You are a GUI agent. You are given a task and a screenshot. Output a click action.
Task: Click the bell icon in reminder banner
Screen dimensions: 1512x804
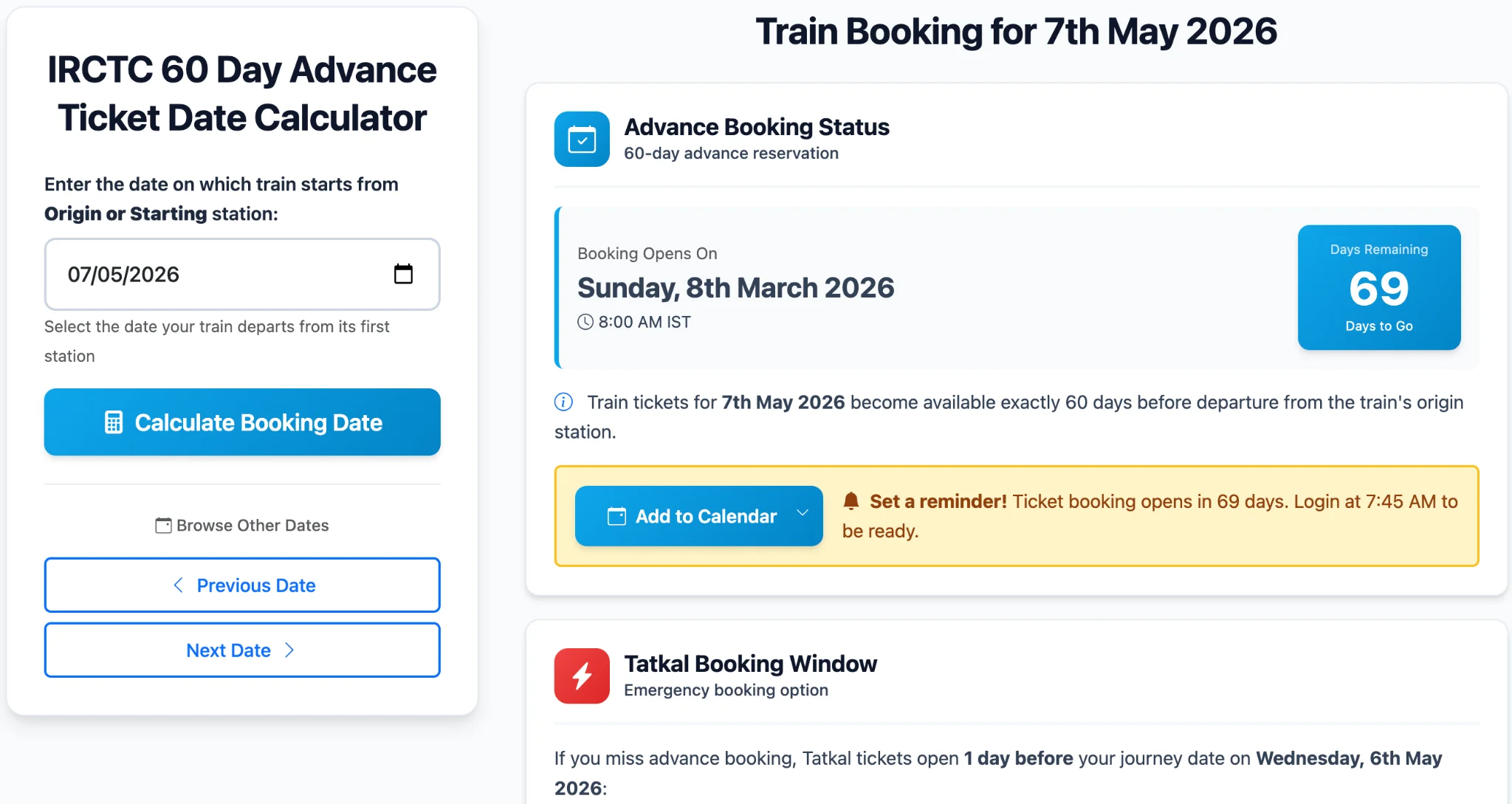[x=850, y=501]
